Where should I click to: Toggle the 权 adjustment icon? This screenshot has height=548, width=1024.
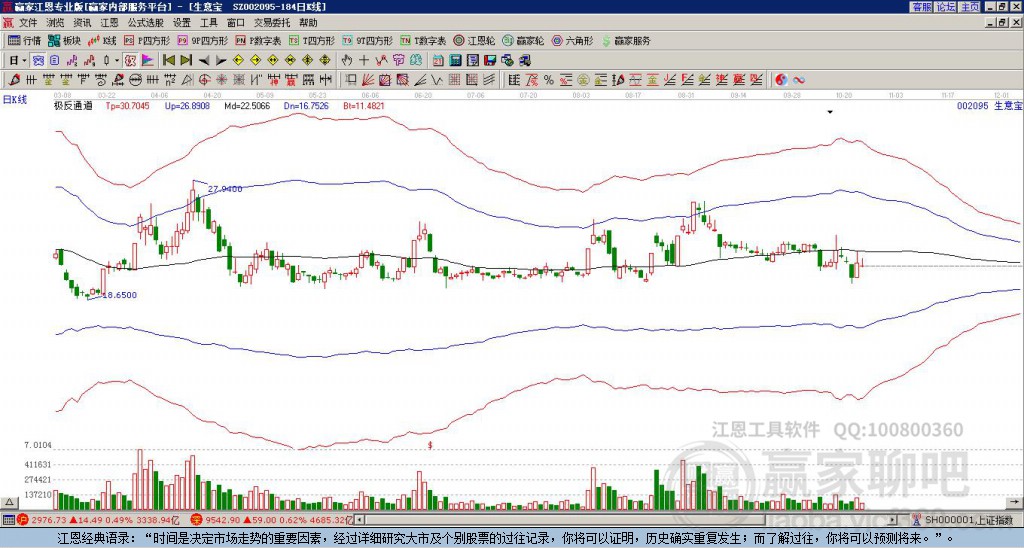(130, 61)
